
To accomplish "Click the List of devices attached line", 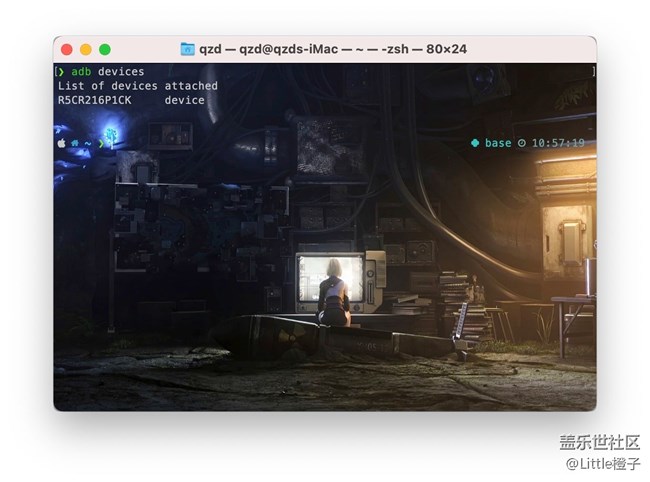I will pyautogui.click(x=137, y=86).
